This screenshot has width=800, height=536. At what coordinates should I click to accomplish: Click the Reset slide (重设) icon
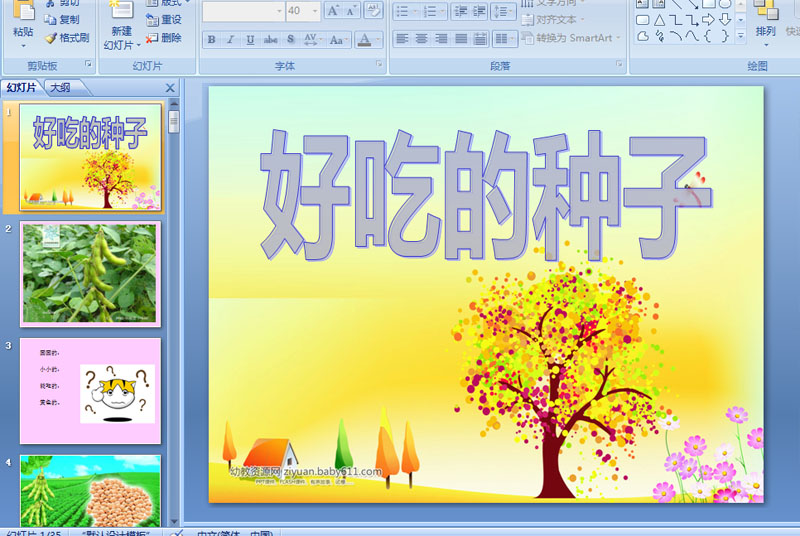[x=152, y=20]
